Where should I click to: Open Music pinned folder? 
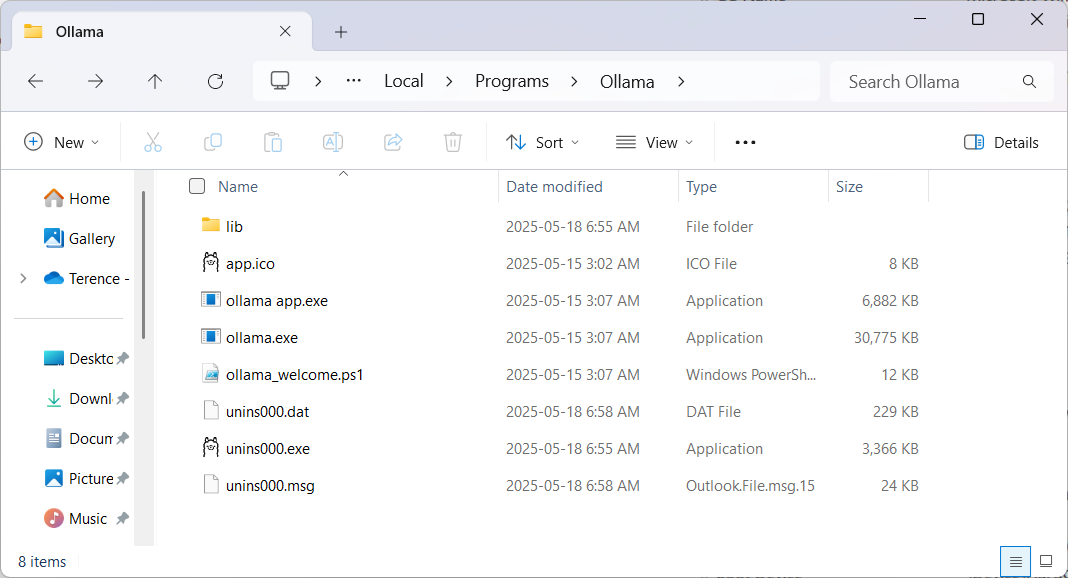click(86, 519)
